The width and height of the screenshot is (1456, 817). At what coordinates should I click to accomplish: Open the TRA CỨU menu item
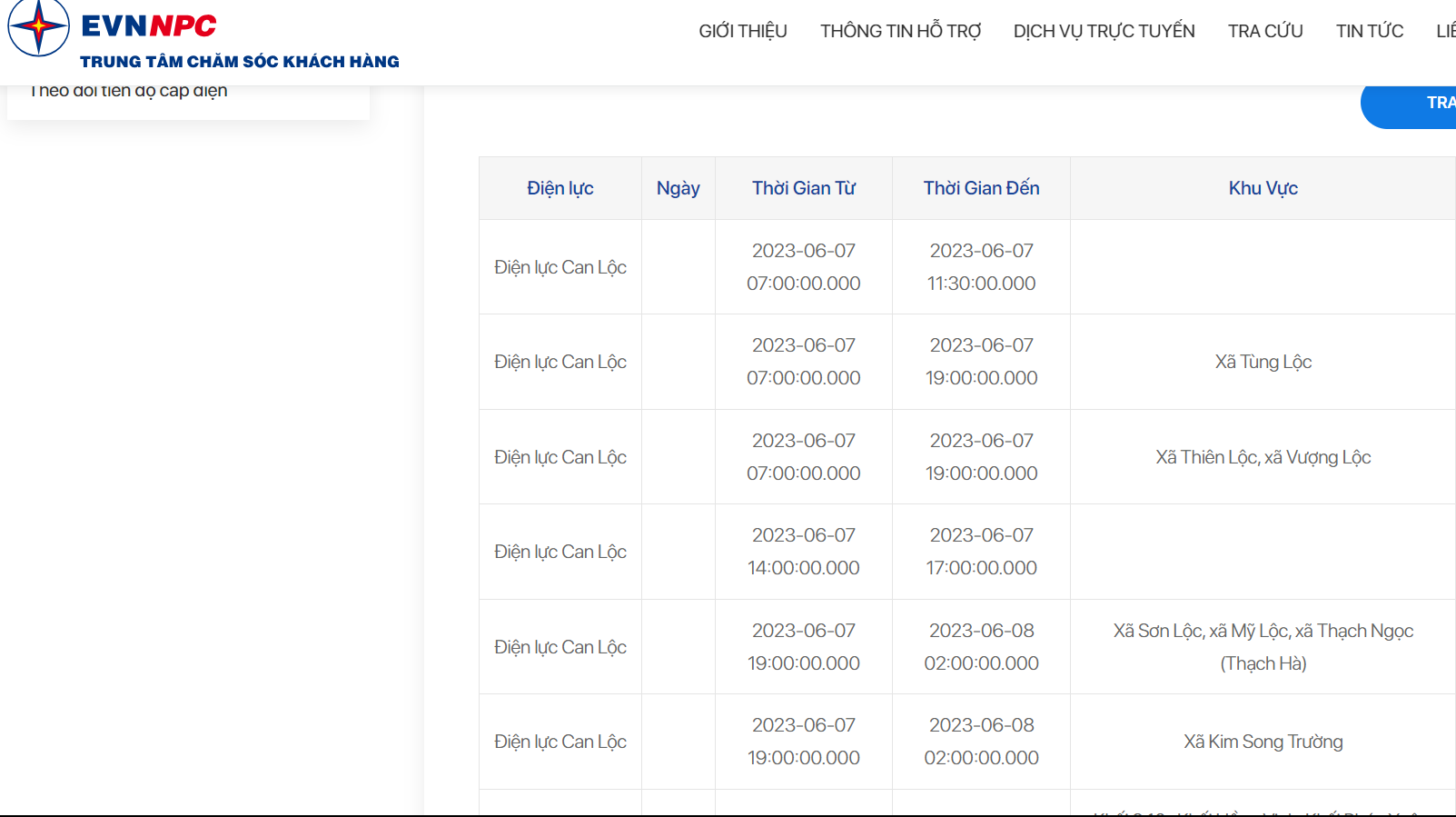pos(1264,31)
